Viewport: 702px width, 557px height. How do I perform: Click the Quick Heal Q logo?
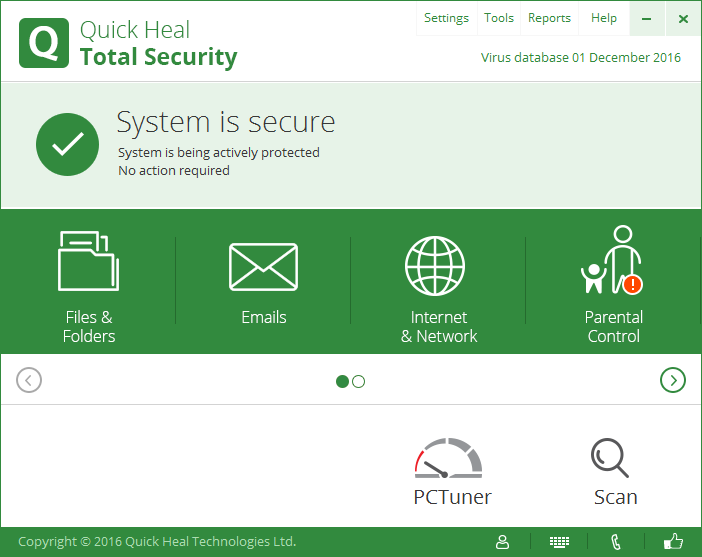44,44
